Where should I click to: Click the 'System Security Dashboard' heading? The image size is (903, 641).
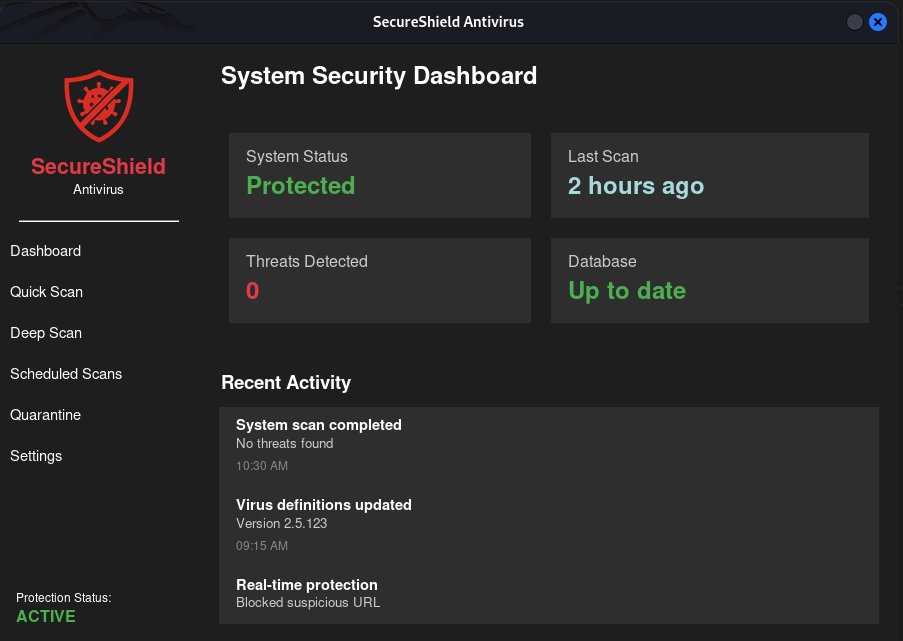point(379,76)
